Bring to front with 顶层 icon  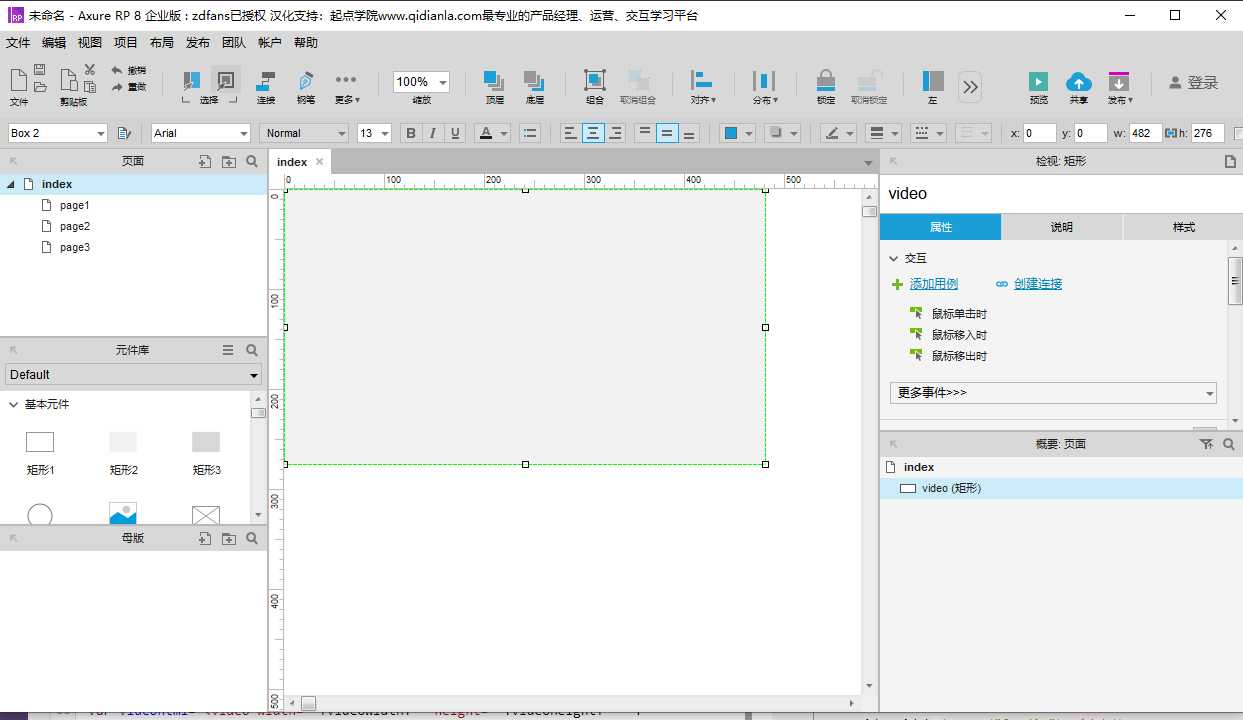494,82
